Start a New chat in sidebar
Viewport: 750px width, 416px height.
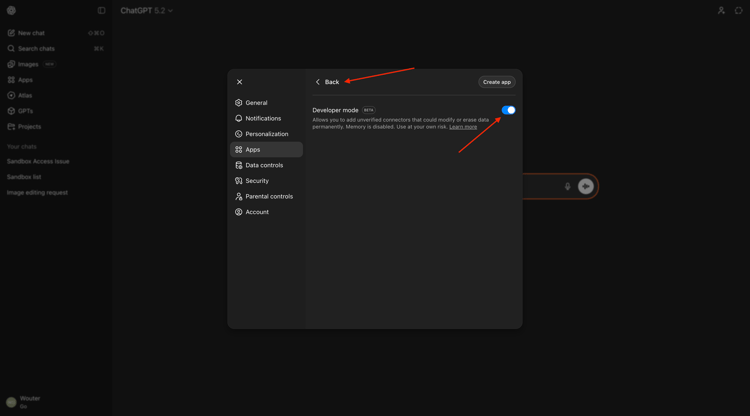point(56,33)
